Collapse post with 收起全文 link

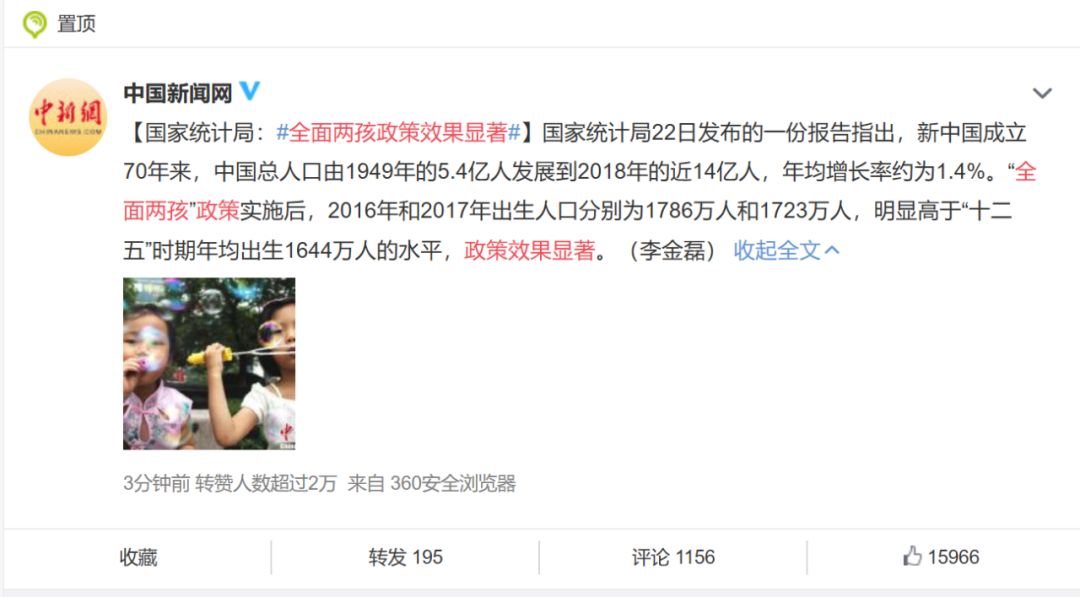(x=777, y=251)
